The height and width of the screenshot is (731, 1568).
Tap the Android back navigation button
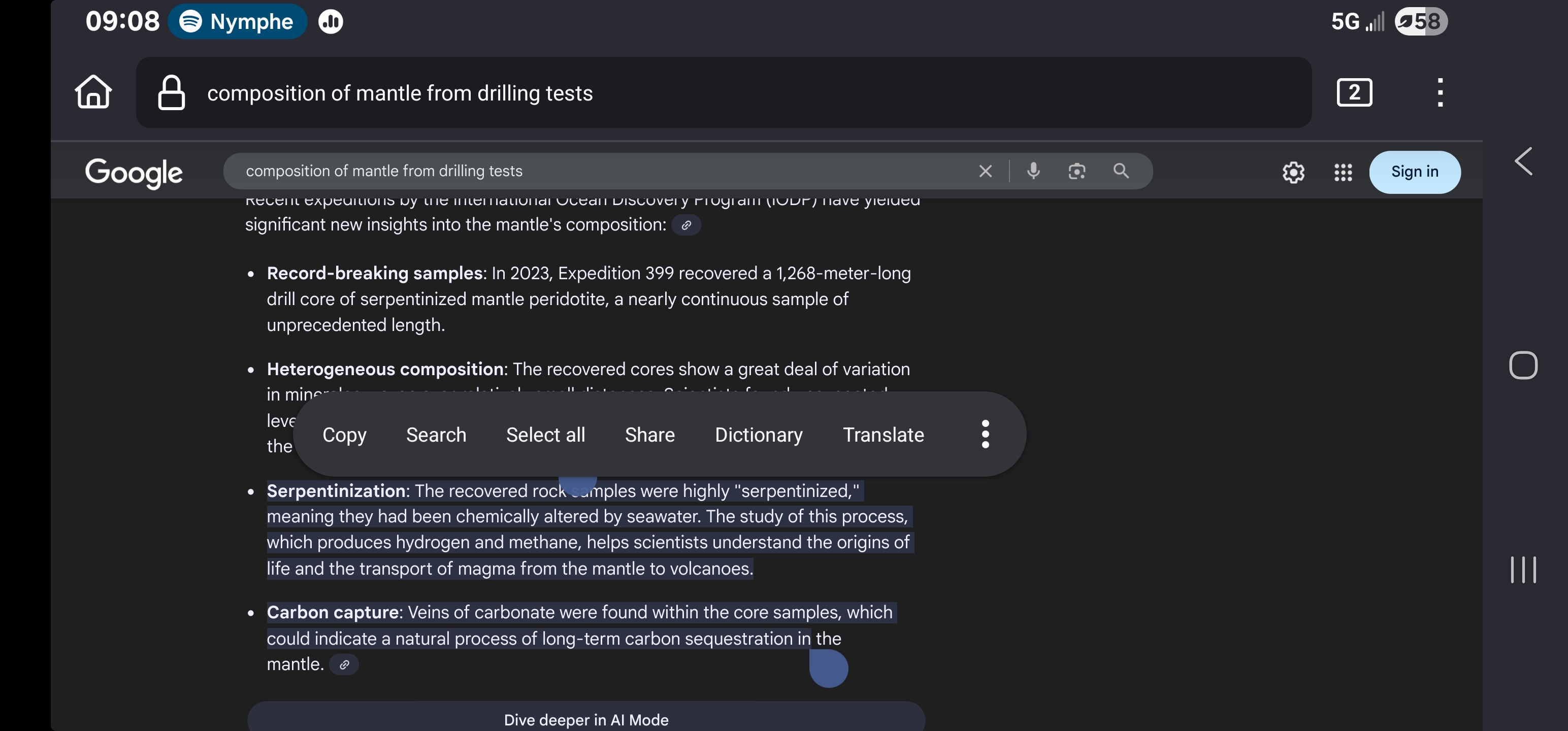pyautogui.click(x=1523, y=161)
